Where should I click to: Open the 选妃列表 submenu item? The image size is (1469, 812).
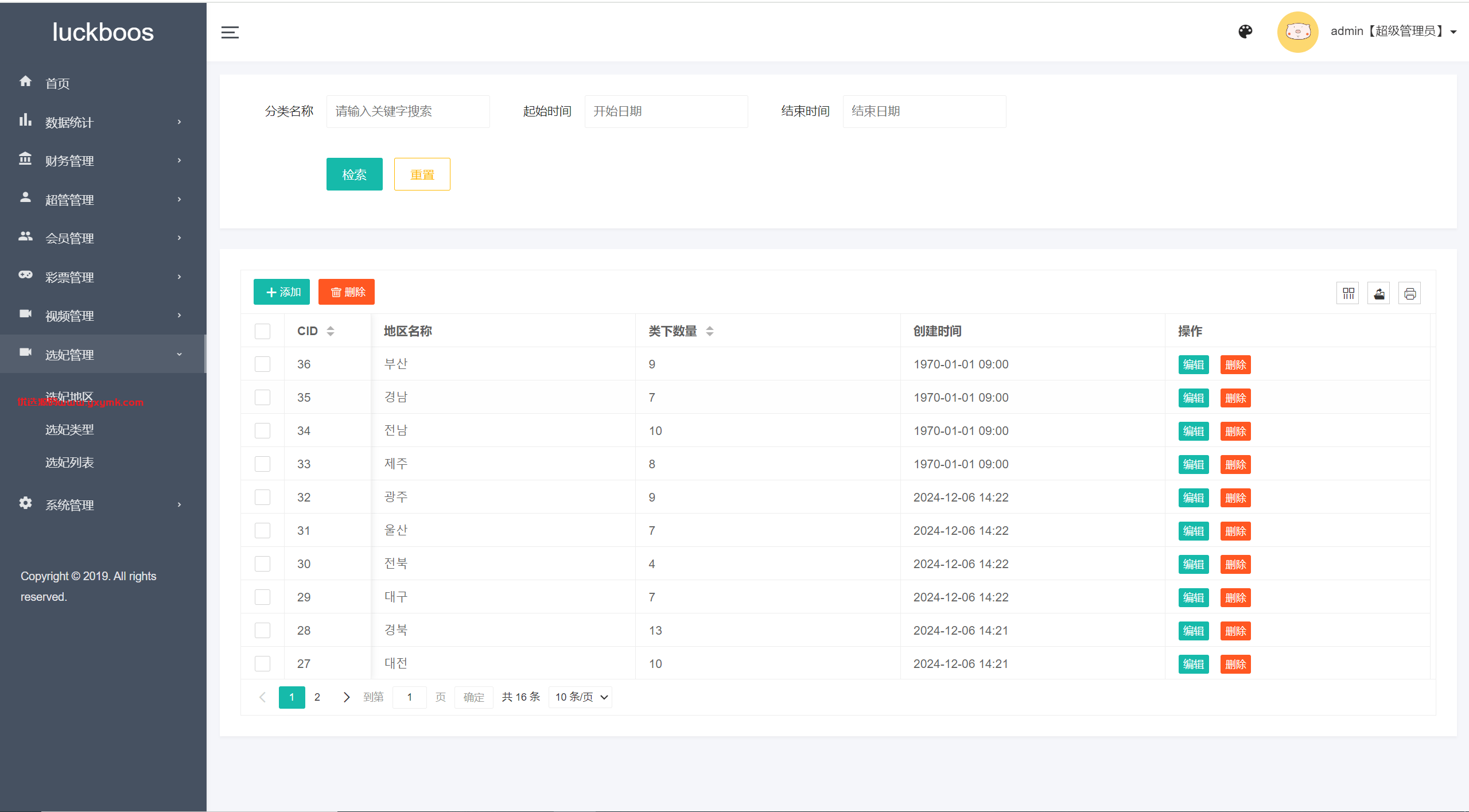(x=69, y=463)
